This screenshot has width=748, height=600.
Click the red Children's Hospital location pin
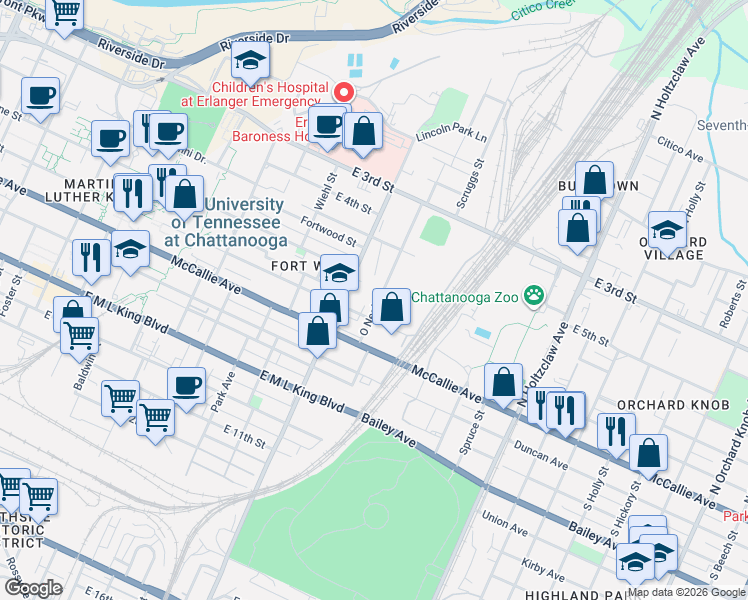[x=343, y=93]
